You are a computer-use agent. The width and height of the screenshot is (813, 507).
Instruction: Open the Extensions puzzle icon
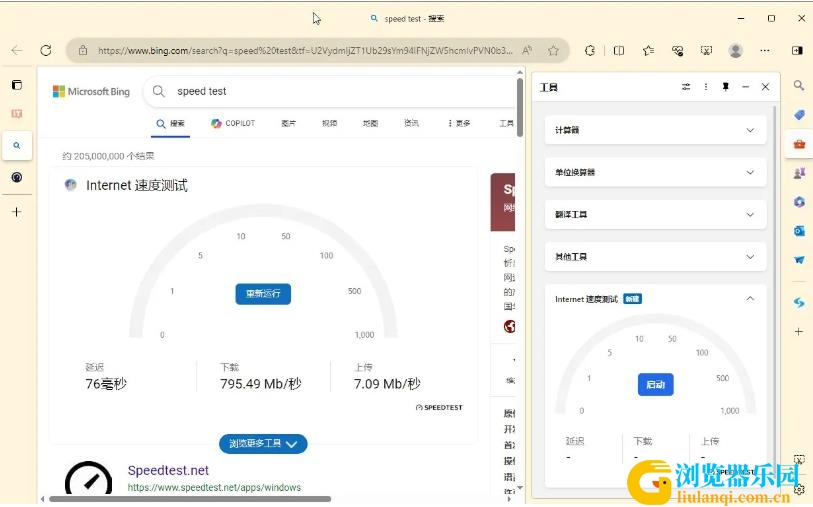pos(590,50)
